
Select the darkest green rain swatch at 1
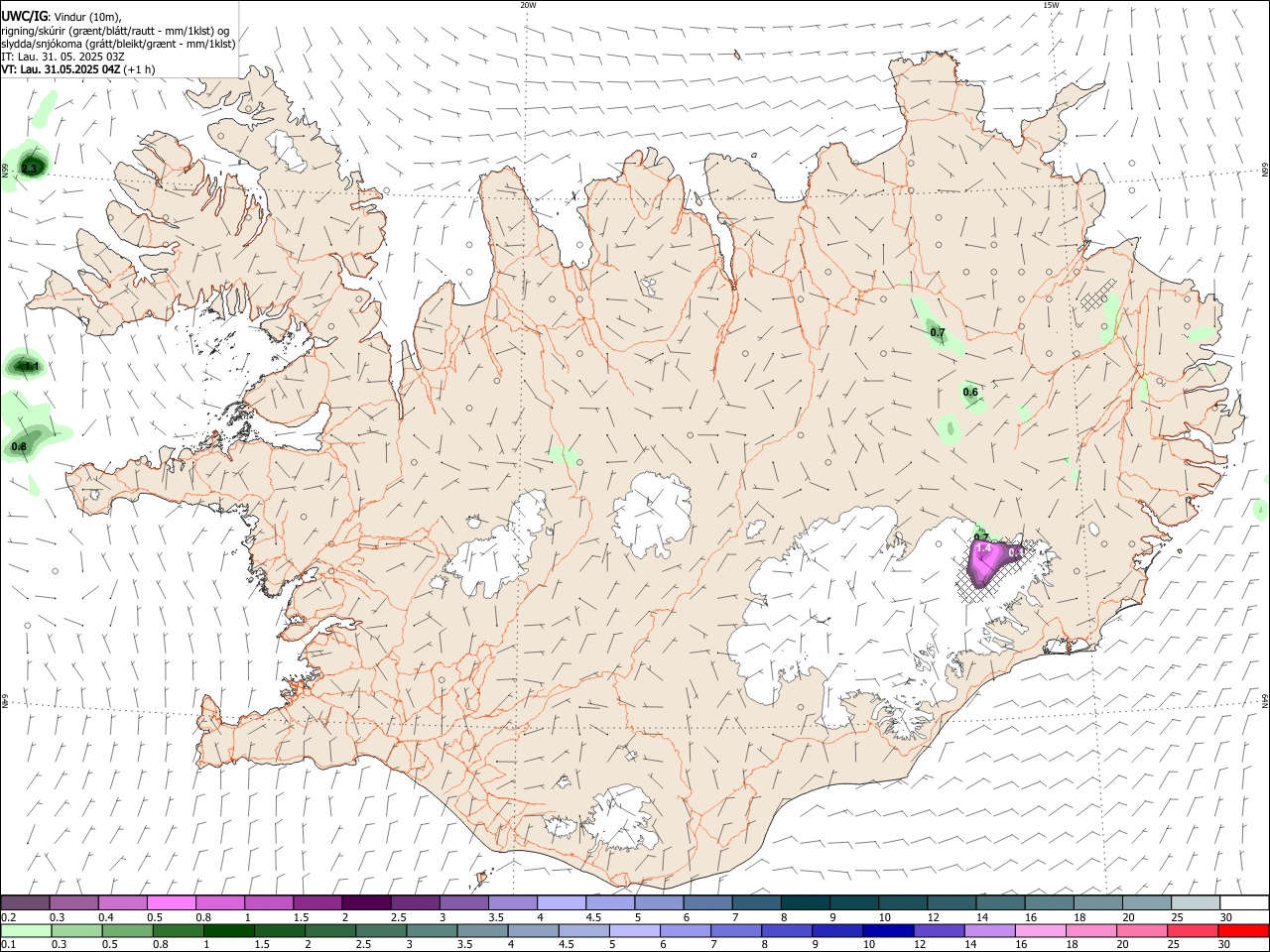(229, 931)
